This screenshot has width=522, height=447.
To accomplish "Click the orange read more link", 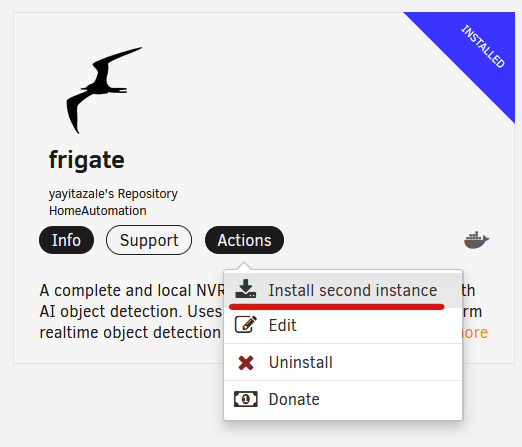I will pos(475,333).
